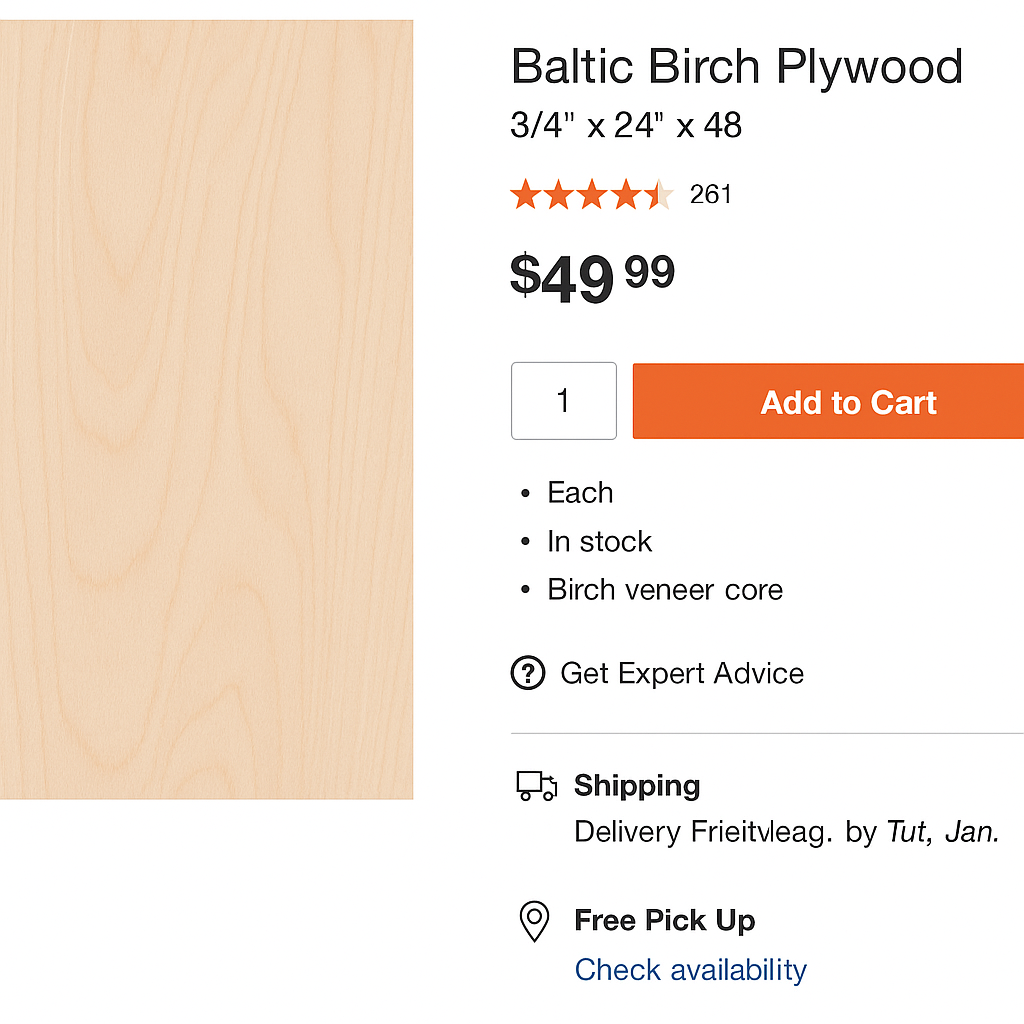Select the third rating star
Image resolution: width=1024 pixels, height=1024 pixels.
pyautogui.click(x=593, y=194)
